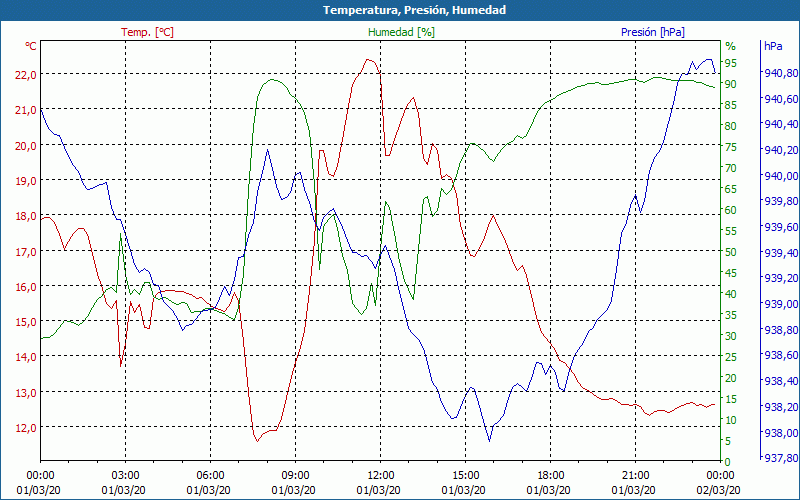Click the 18,0 temperature axis value
The image size is (800, 500).
(x=26, y=216)
